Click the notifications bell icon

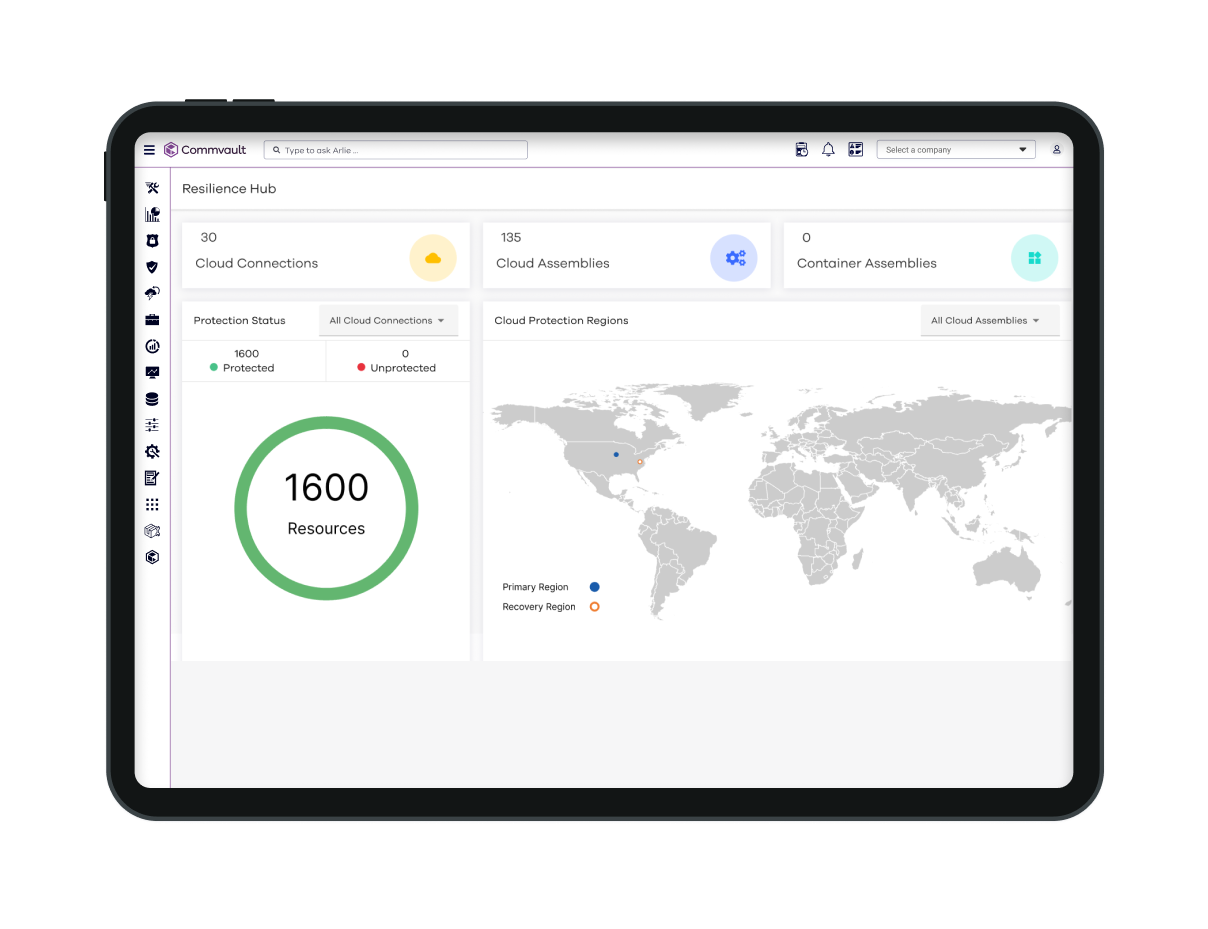pos(828,150)
